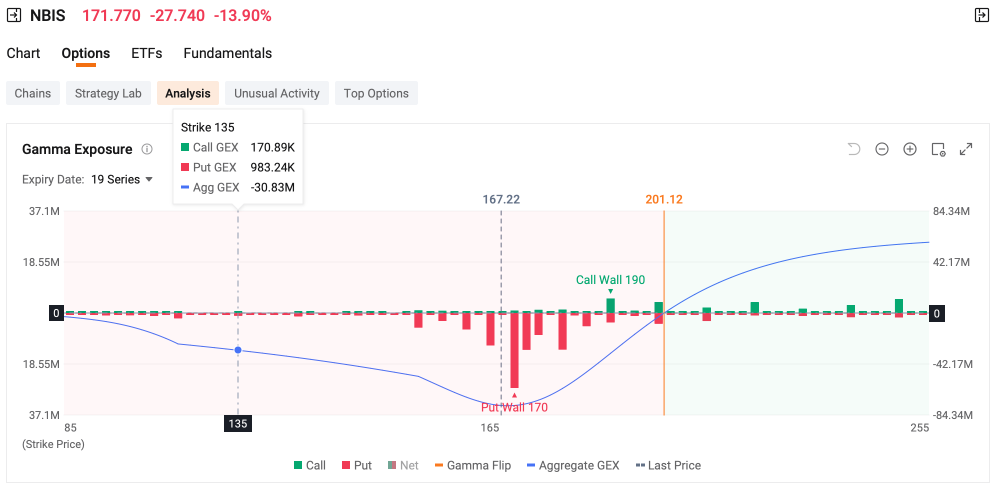Viewport: 996px width, 486px height.
Task: Toggle Aggregate GEX line in legend
Action: click(x=574, y=465)
